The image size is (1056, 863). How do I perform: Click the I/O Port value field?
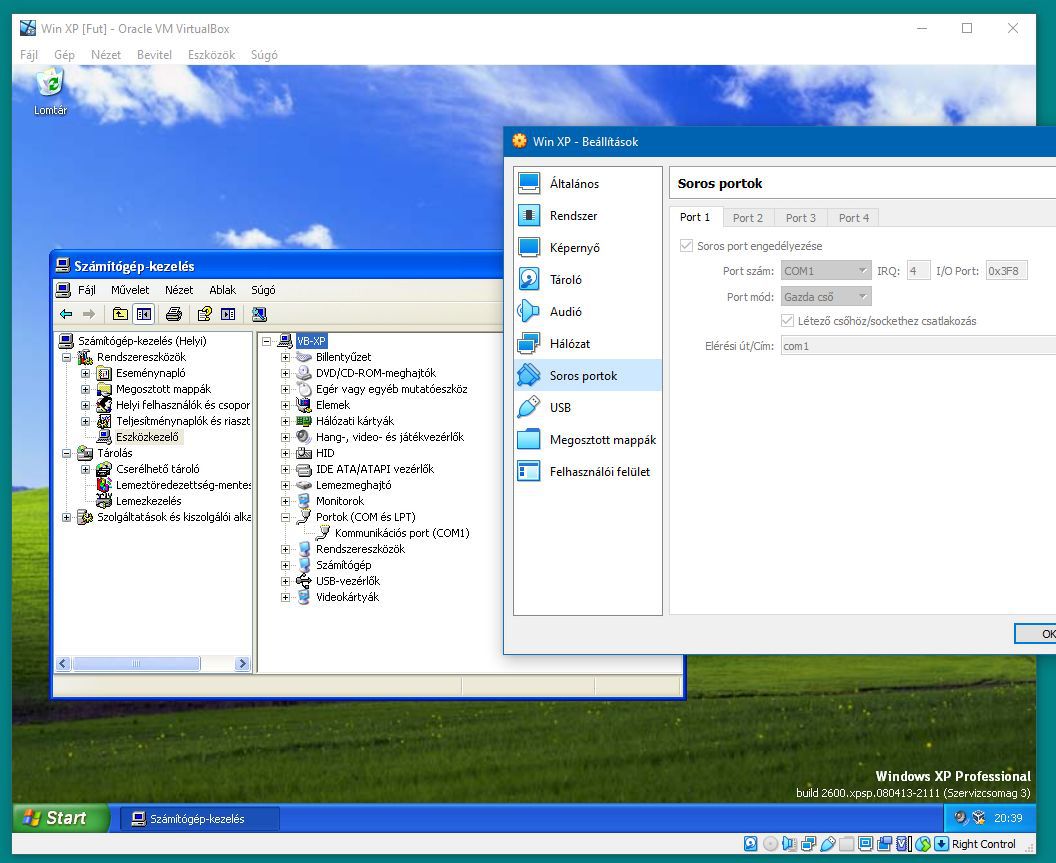1007,271
